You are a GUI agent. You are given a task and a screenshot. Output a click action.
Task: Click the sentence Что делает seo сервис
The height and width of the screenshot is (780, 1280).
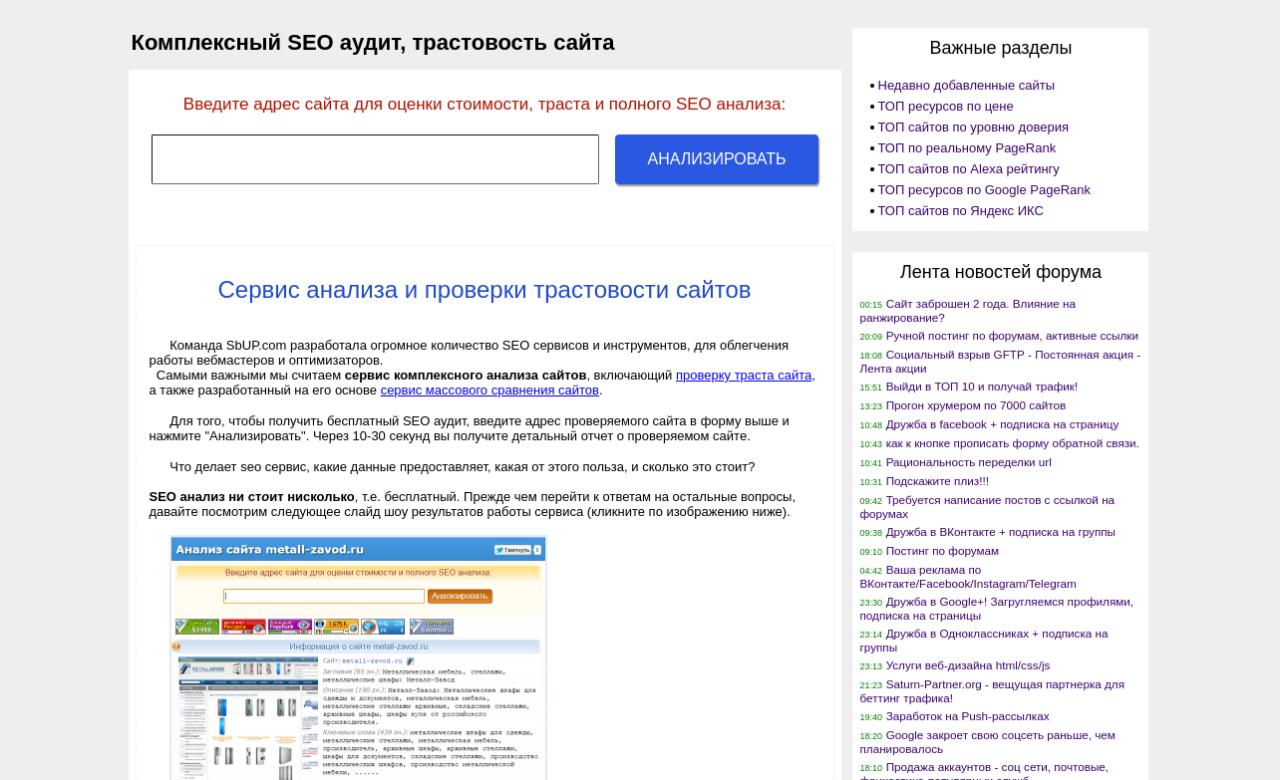coord(462,467)
